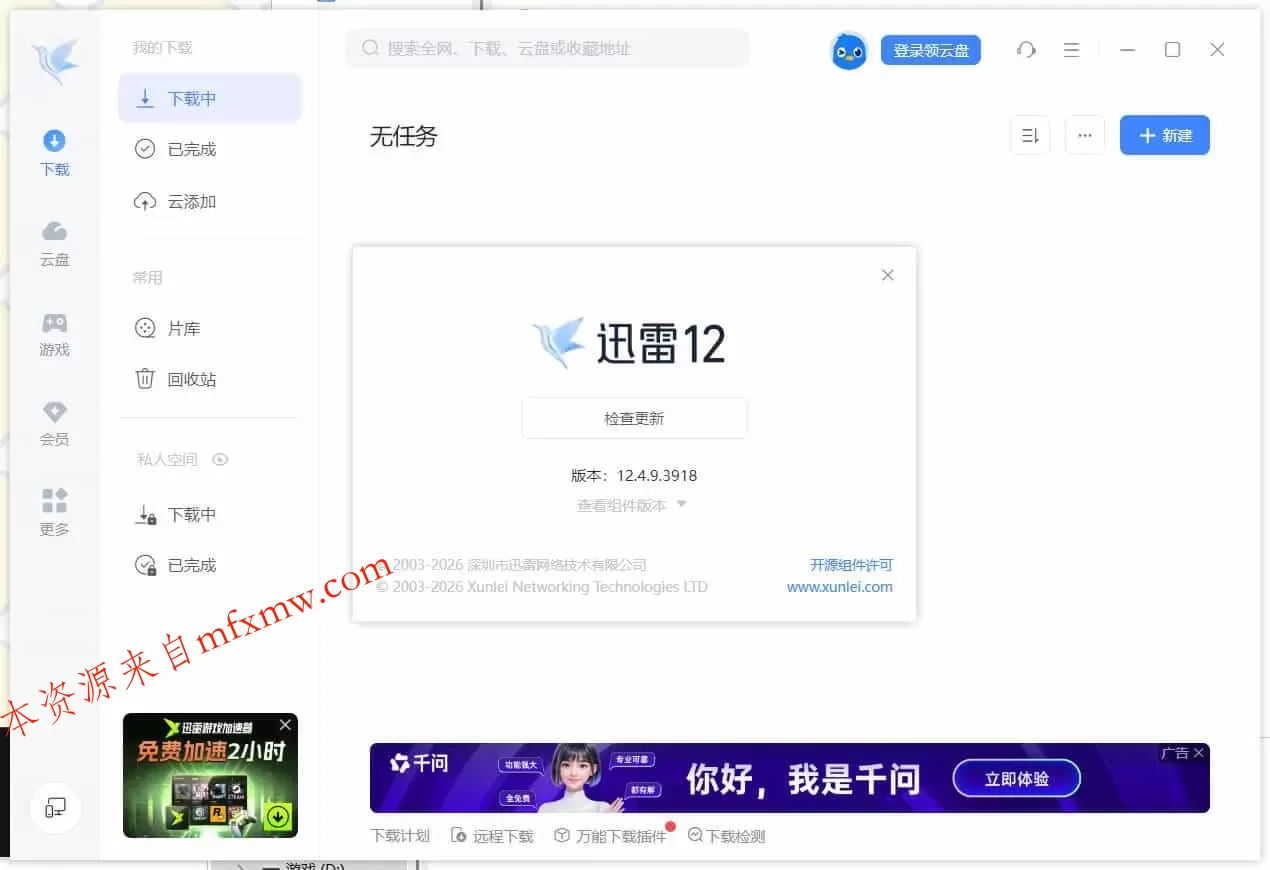Select 下载中 in 私人空间
This screenshot has height=870, width=1270.
pyautogui.click(x=210, y=514)
